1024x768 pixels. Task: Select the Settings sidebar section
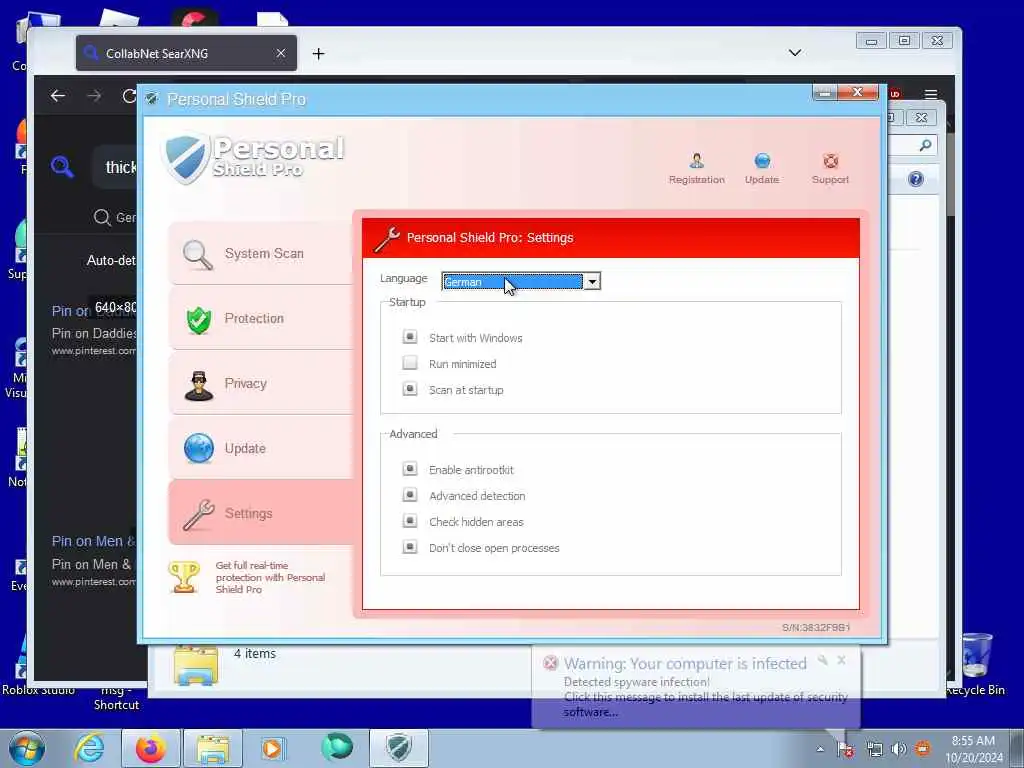click(261, 513)
